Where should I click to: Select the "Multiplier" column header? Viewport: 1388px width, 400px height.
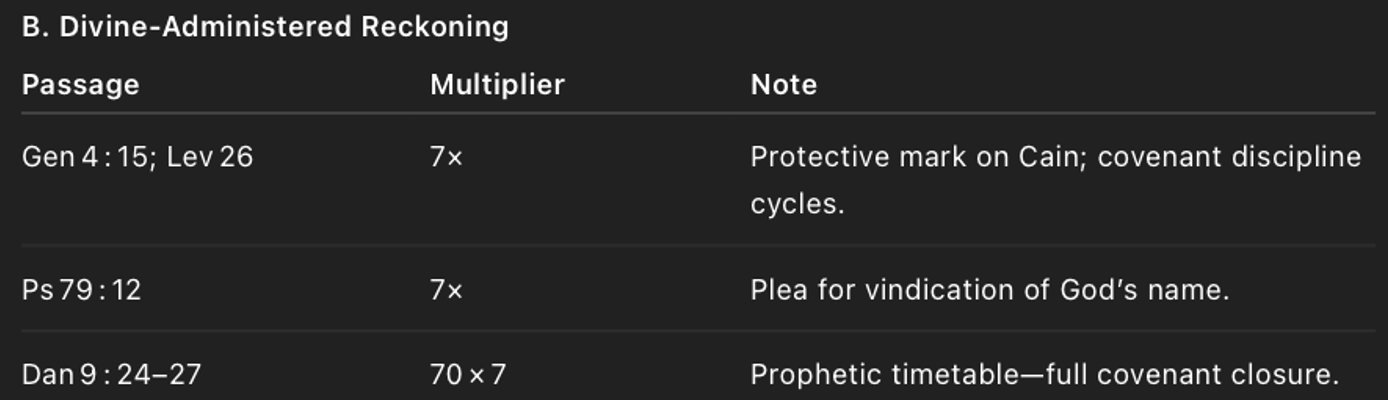(497, 85)
